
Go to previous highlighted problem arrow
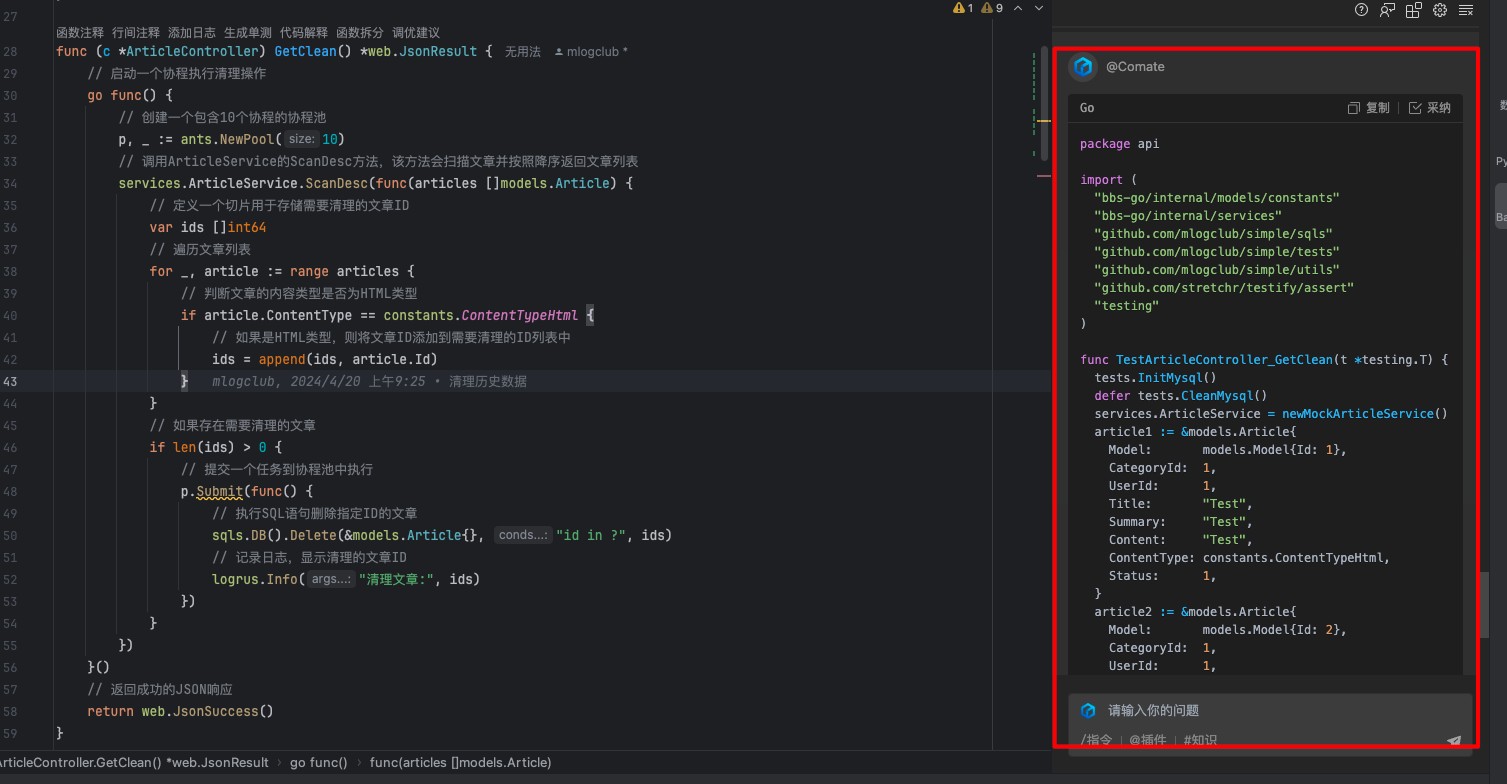1018,8
